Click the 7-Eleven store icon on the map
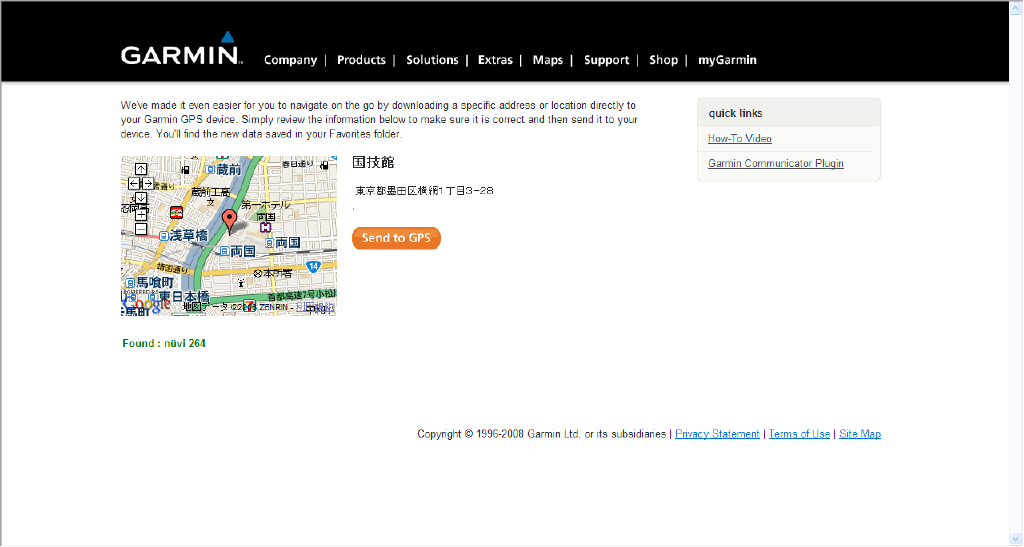Screen dimensions: 1024x547 [x=249, y=305]
